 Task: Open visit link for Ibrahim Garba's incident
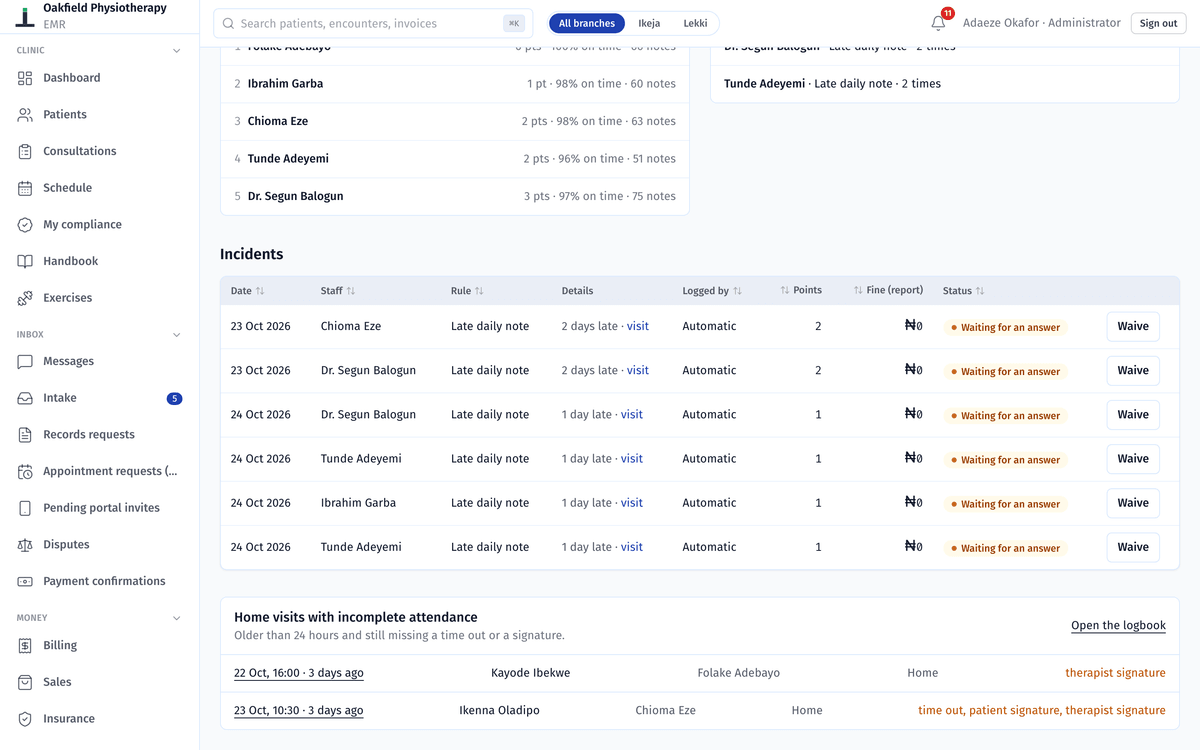pyautogui.click(x=632, y=503)
